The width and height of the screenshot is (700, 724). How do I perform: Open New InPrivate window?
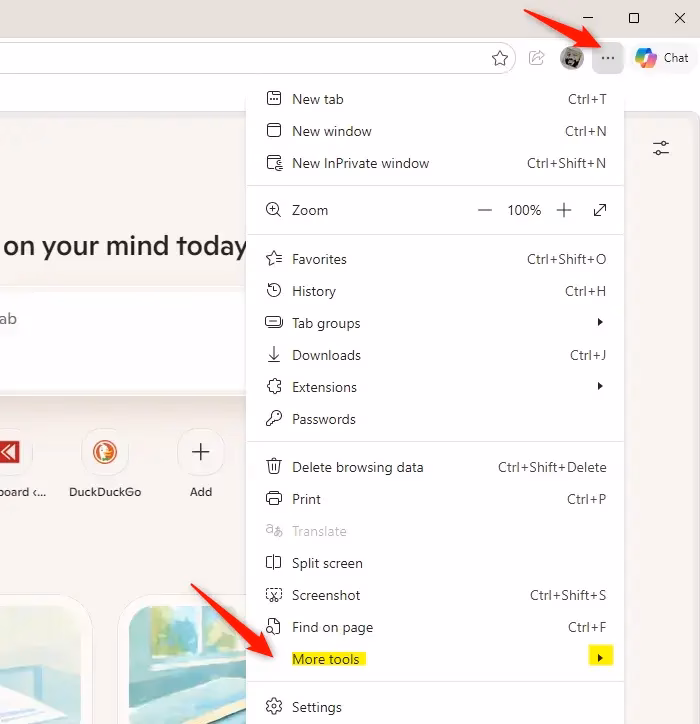pyautogui.click(x=435, y=163)
